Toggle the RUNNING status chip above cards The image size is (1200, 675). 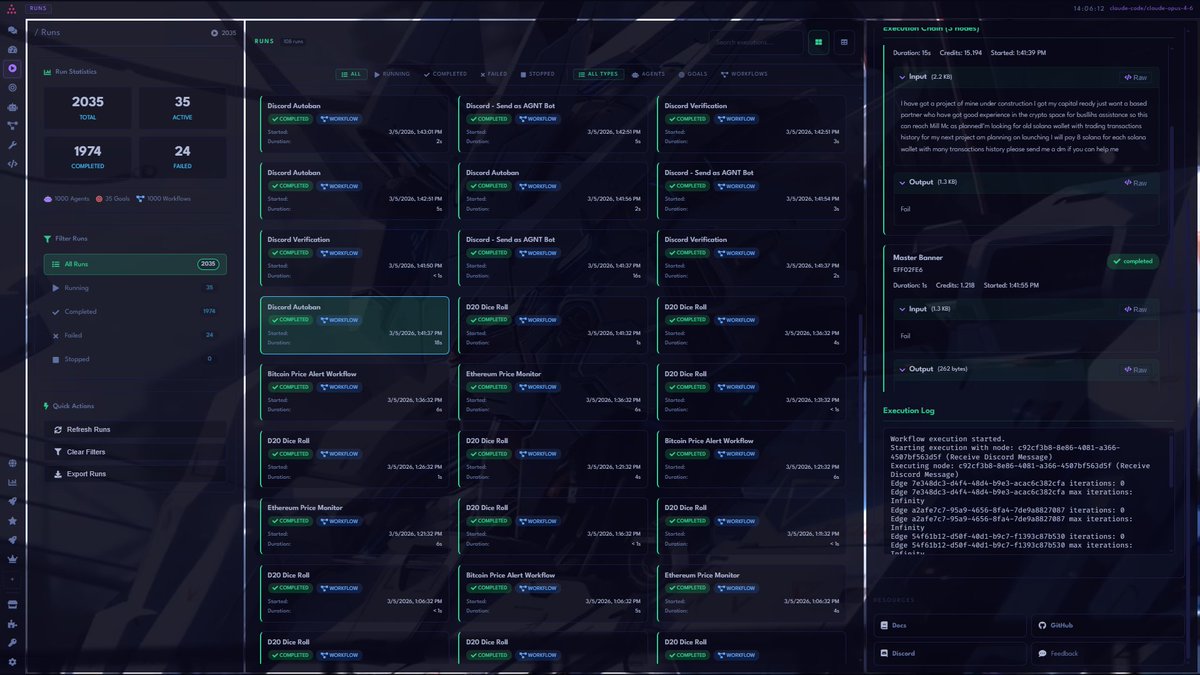coord(392,74)
